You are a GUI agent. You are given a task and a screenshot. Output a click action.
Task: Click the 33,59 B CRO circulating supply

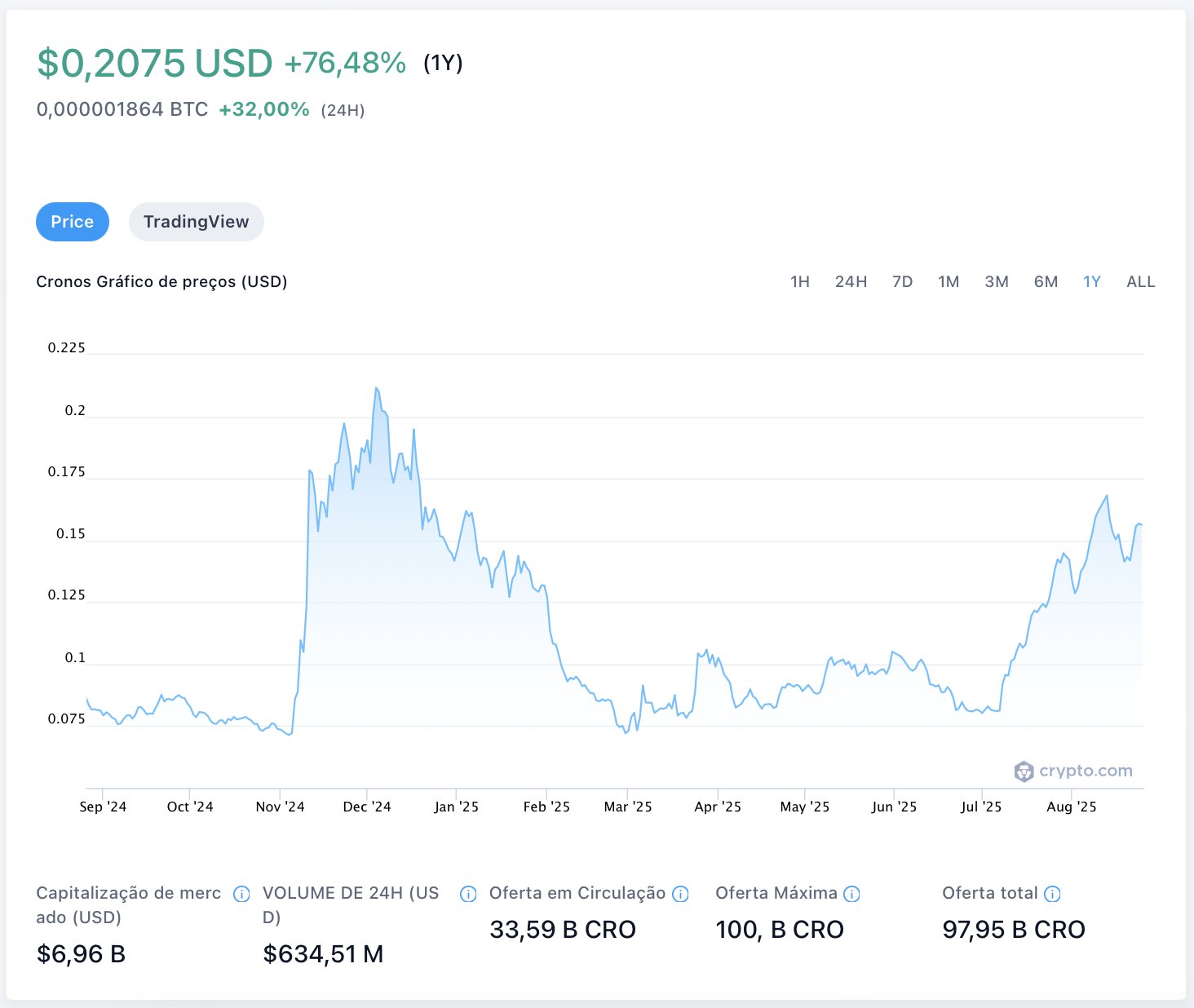point(563,930)
